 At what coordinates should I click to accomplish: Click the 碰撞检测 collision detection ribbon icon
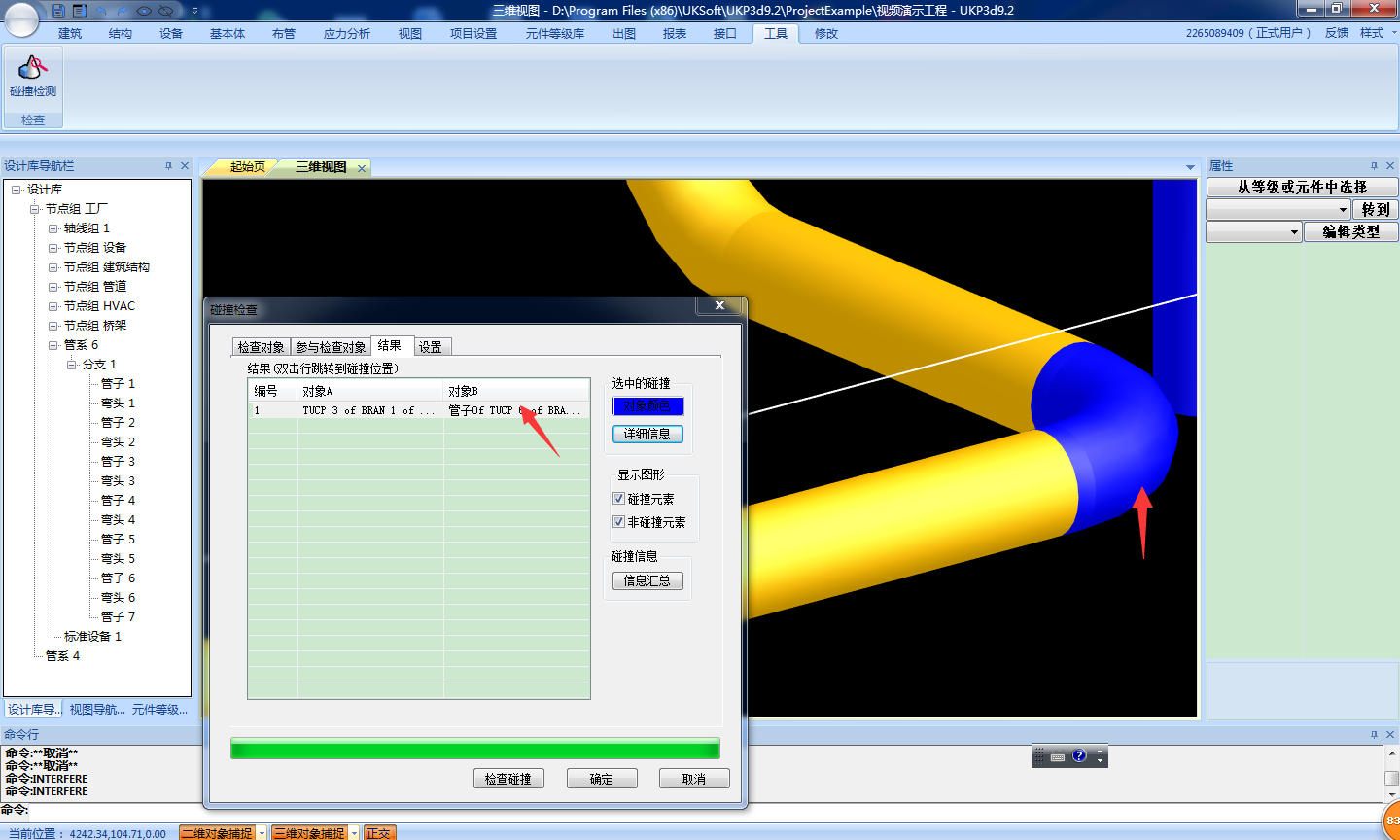[x=33, y=77]
